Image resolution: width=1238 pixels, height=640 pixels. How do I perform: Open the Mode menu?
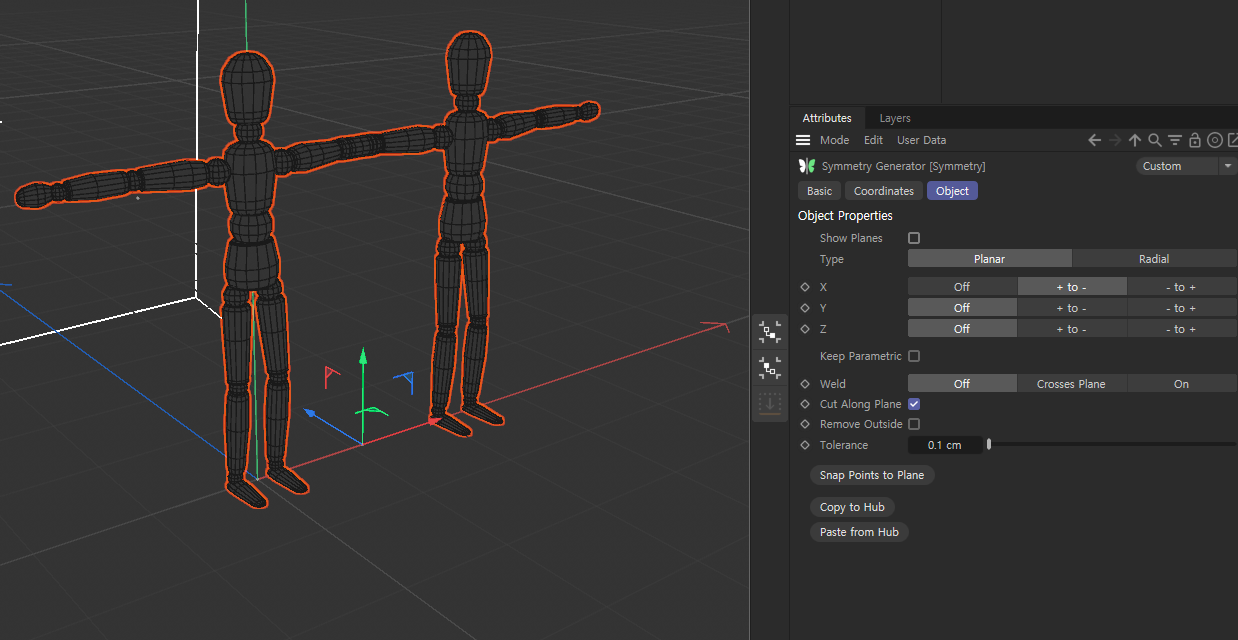pos(834,140)
